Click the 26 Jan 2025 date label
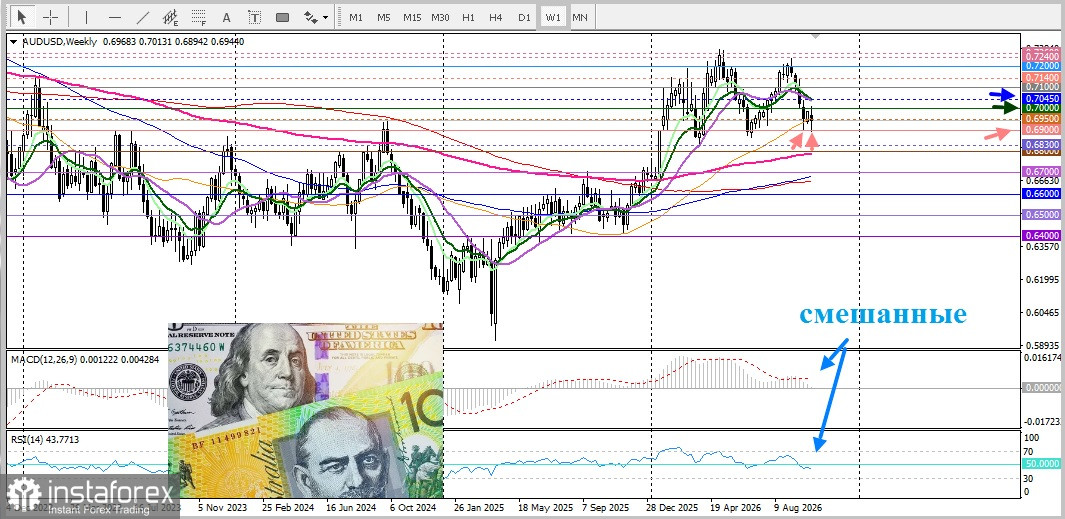Image resolution: width=1065 pixels, height=519 pixels. pyautogui.click(x=479, y=507)
